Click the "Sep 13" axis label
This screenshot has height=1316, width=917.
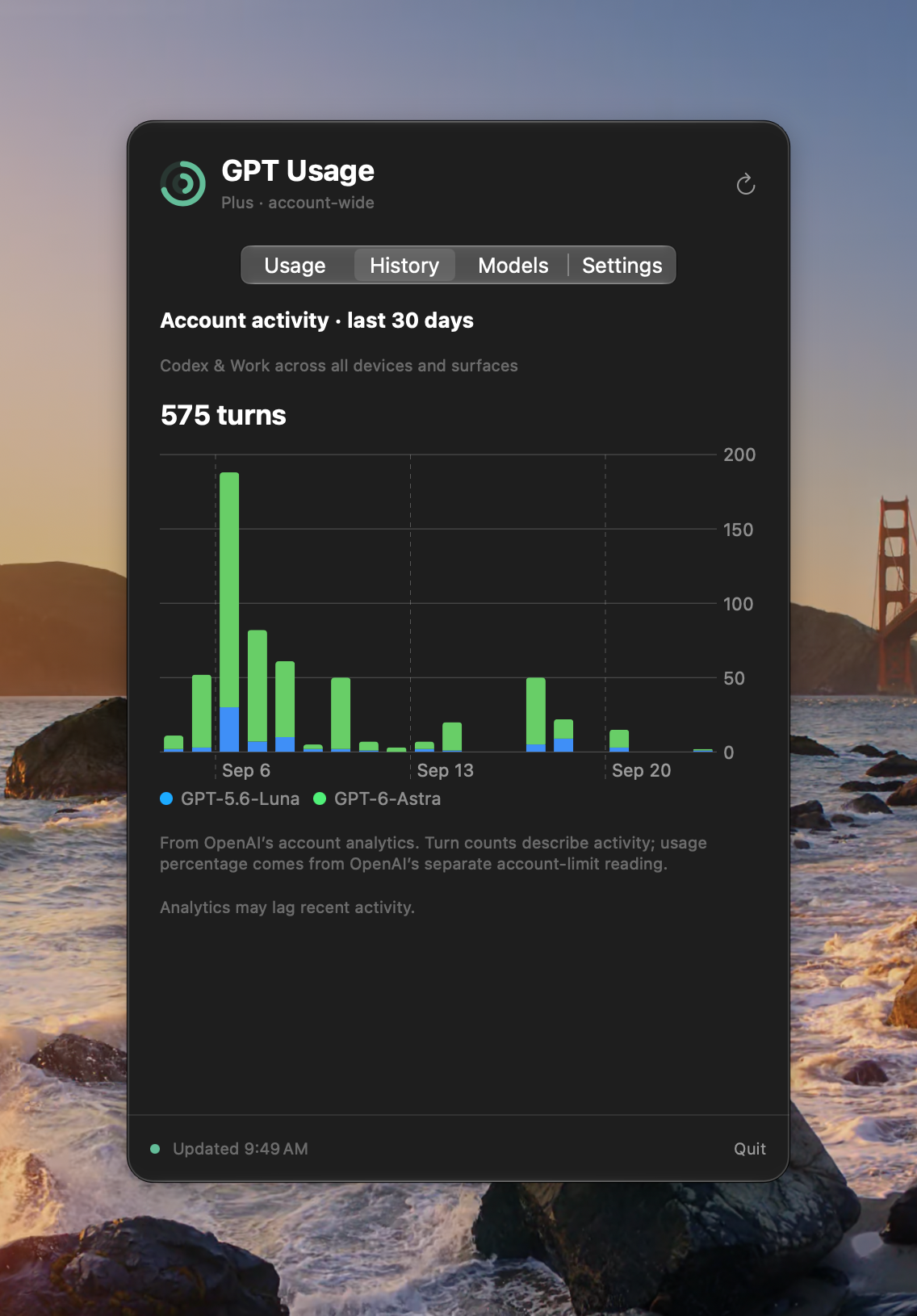pos(446,770)
